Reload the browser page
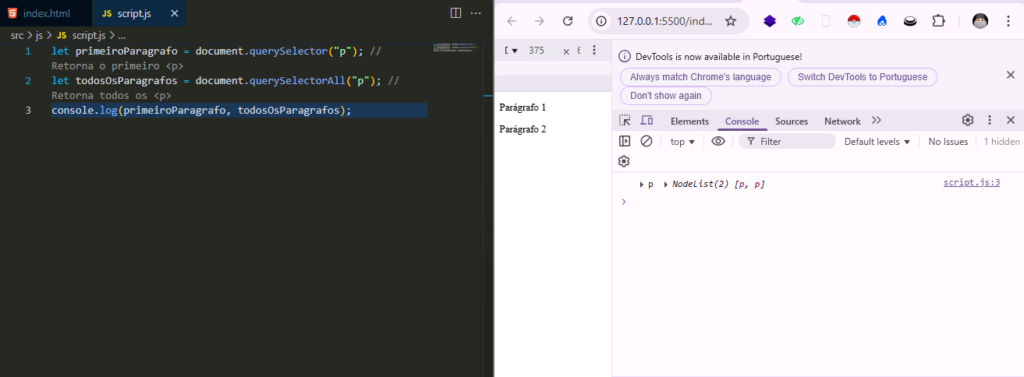Image resolution: width=1024 pixels, height=377 pixels. point(568,21)
